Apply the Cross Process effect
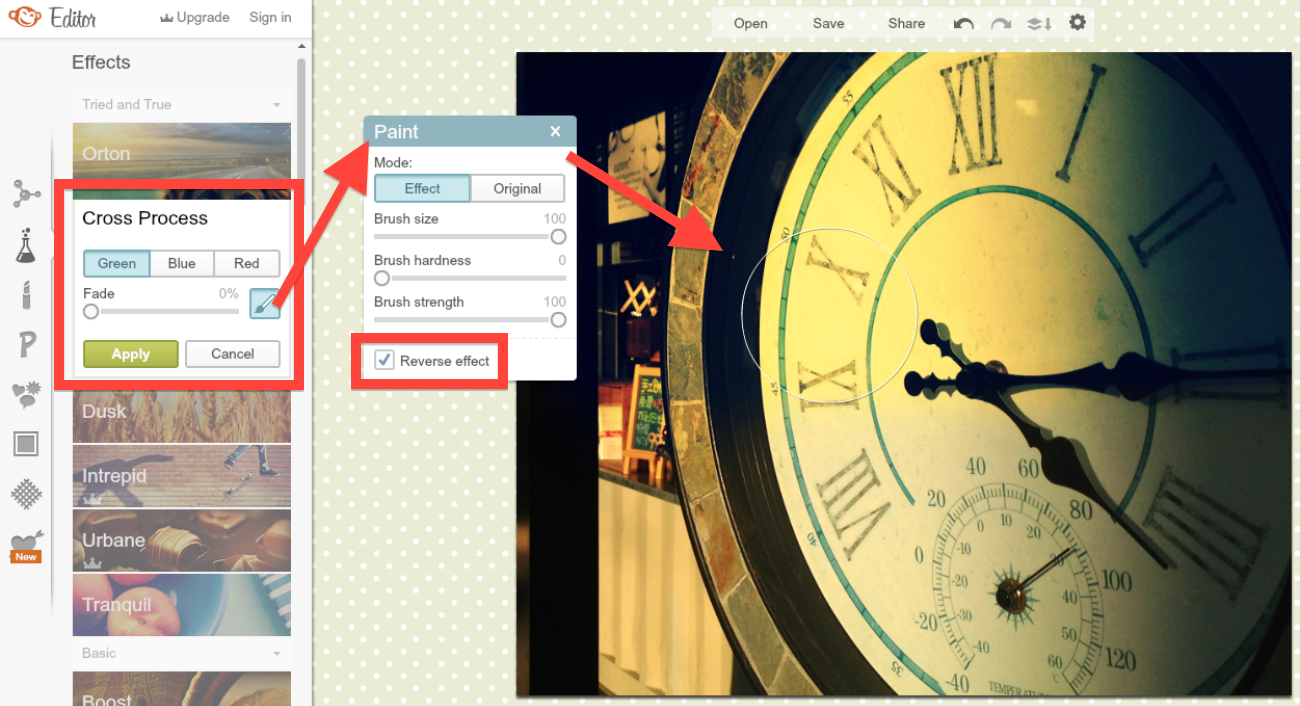The height and width of the screenshot is (706, 1300). click(x=131, y=354)
